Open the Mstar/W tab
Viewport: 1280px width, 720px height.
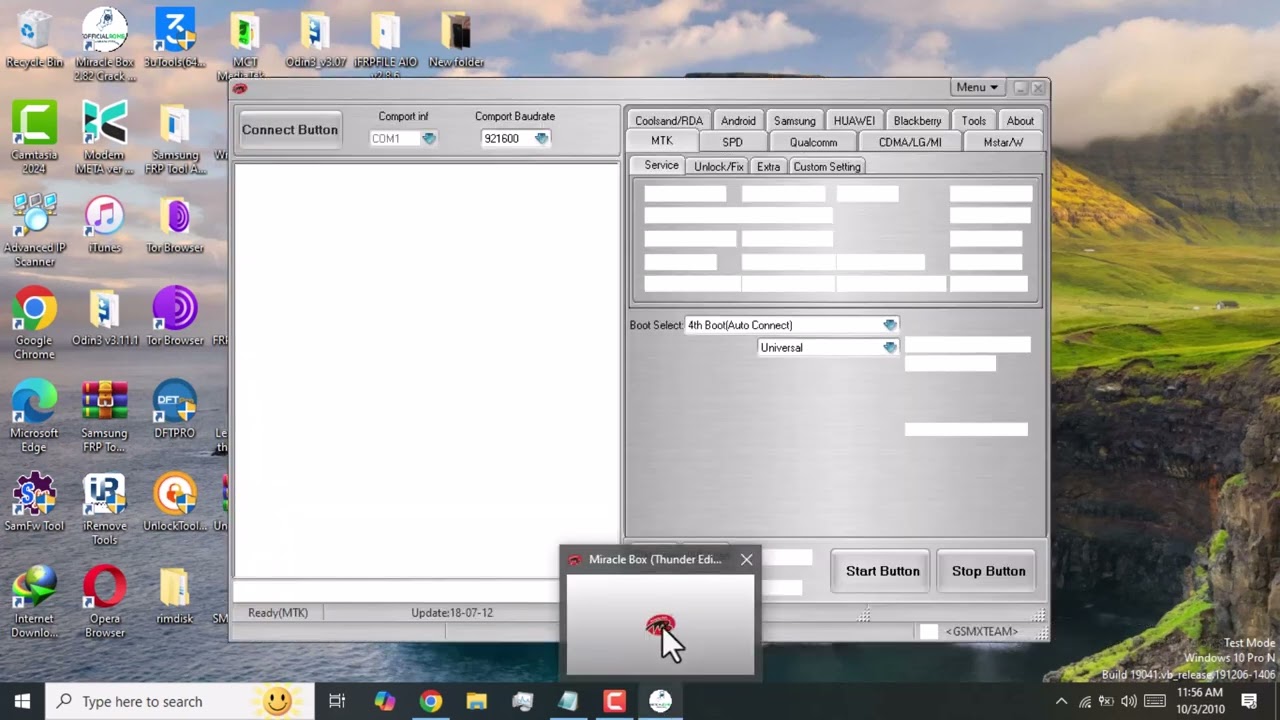(x=1003, y=142)
